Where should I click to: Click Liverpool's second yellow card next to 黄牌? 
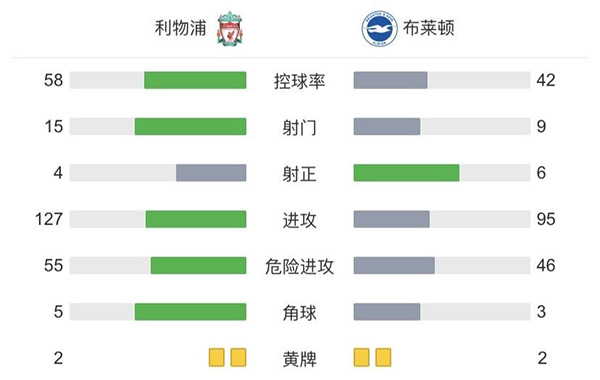(238, 357)
